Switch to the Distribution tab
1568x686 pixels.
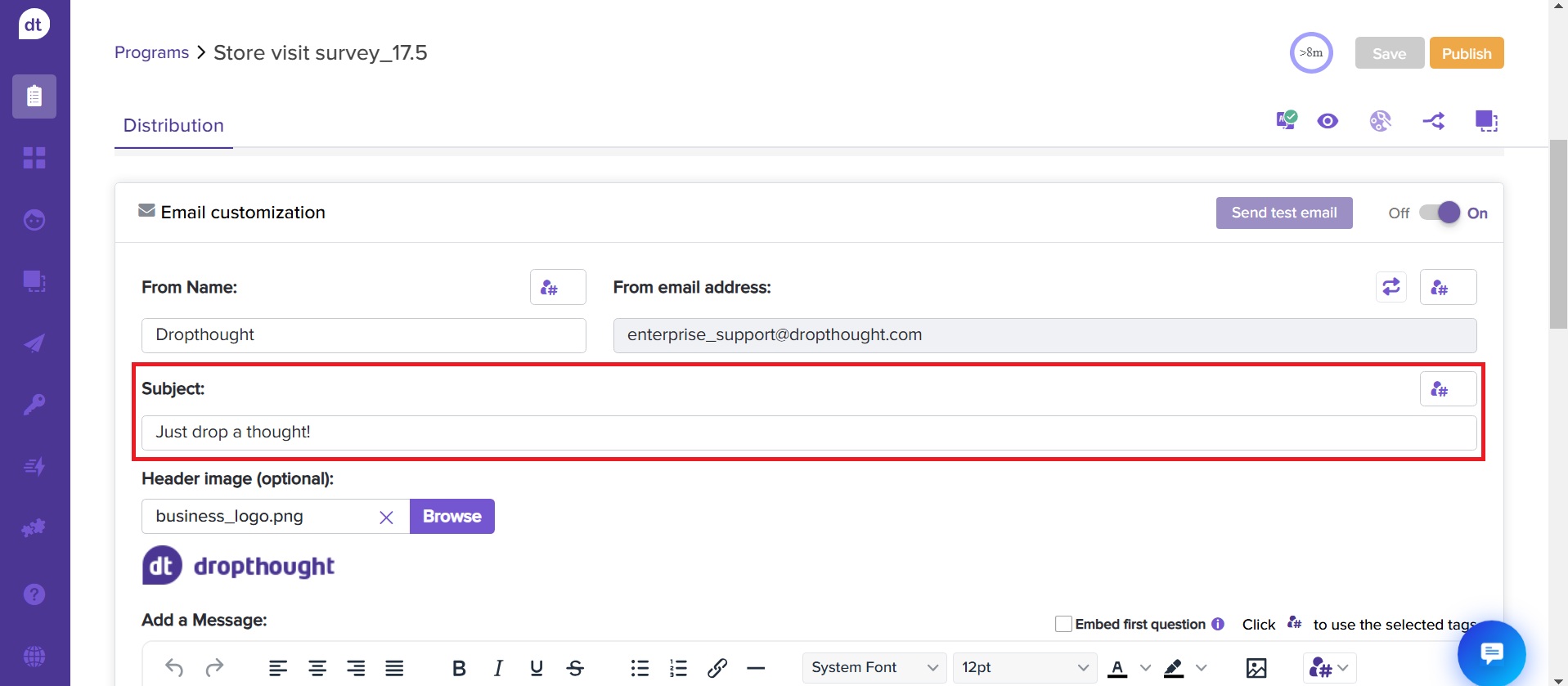coord(173,126)
